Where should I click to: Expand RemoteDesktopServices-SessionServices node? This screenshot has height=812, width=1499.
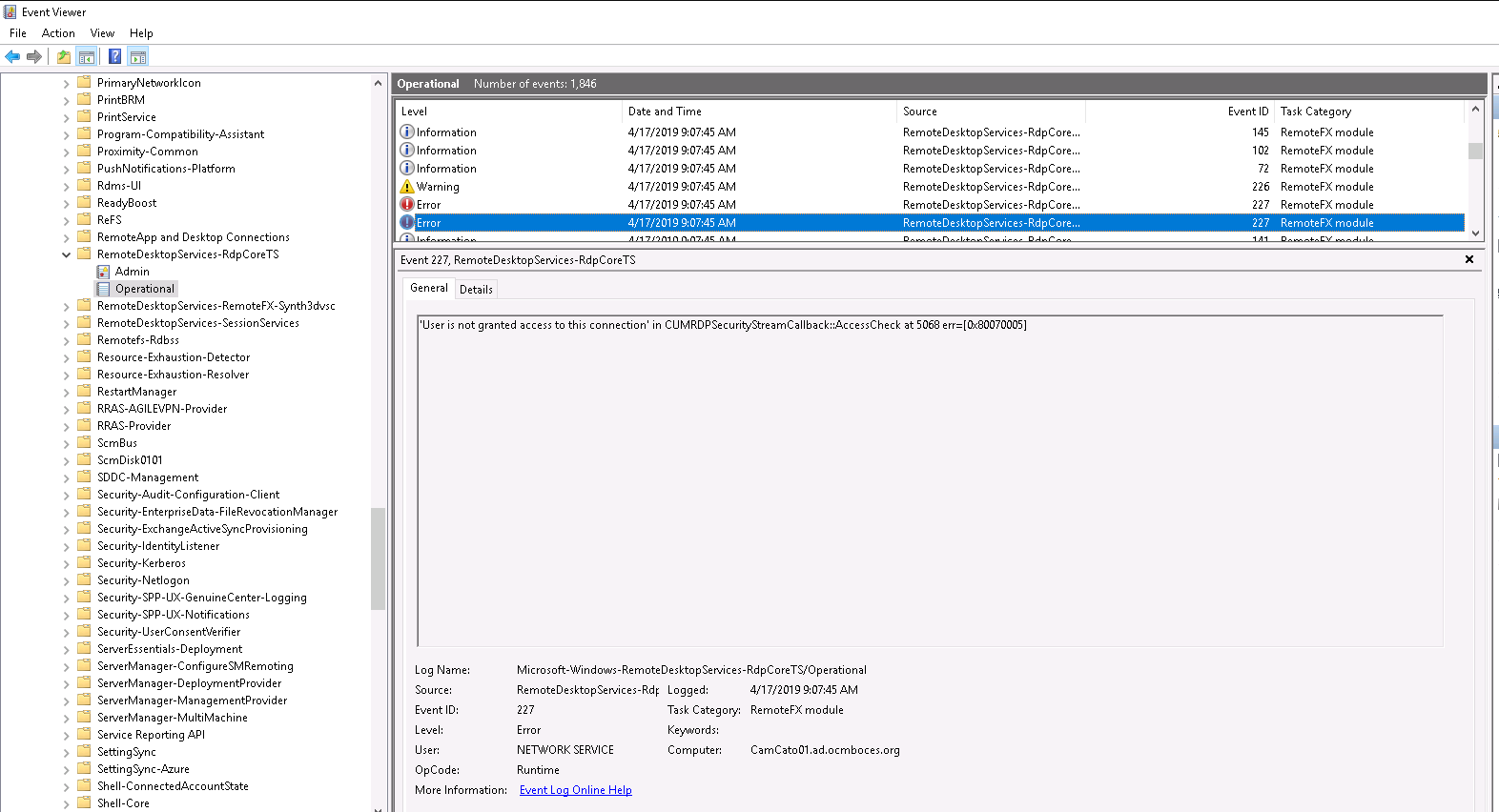66,323
